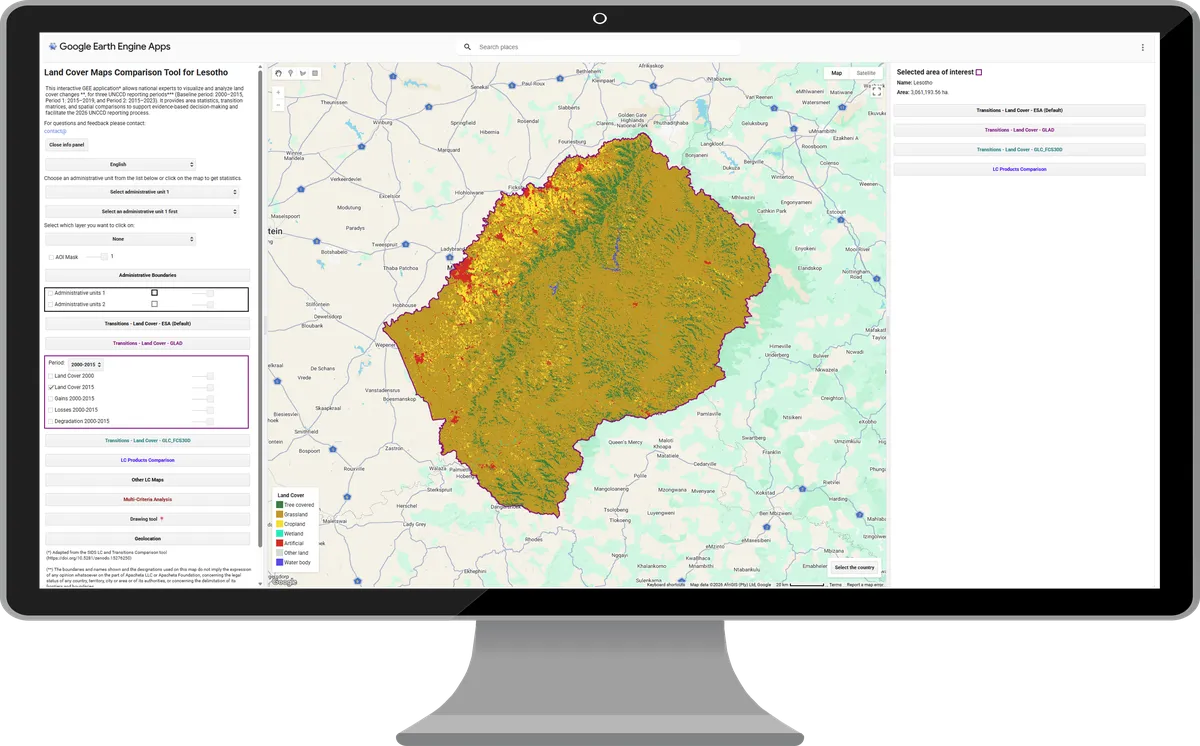Click the Tree covered legend color swatch

(x=280, y=505)
